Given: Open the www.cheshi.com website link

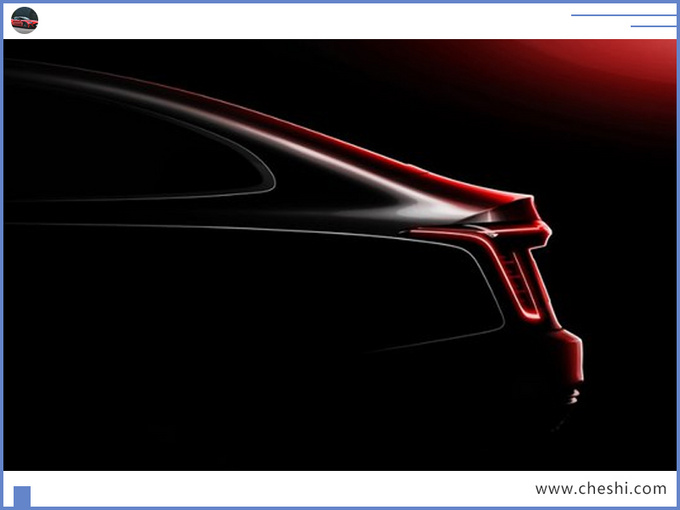Looking at the screenshot, I should coord(601,489).
